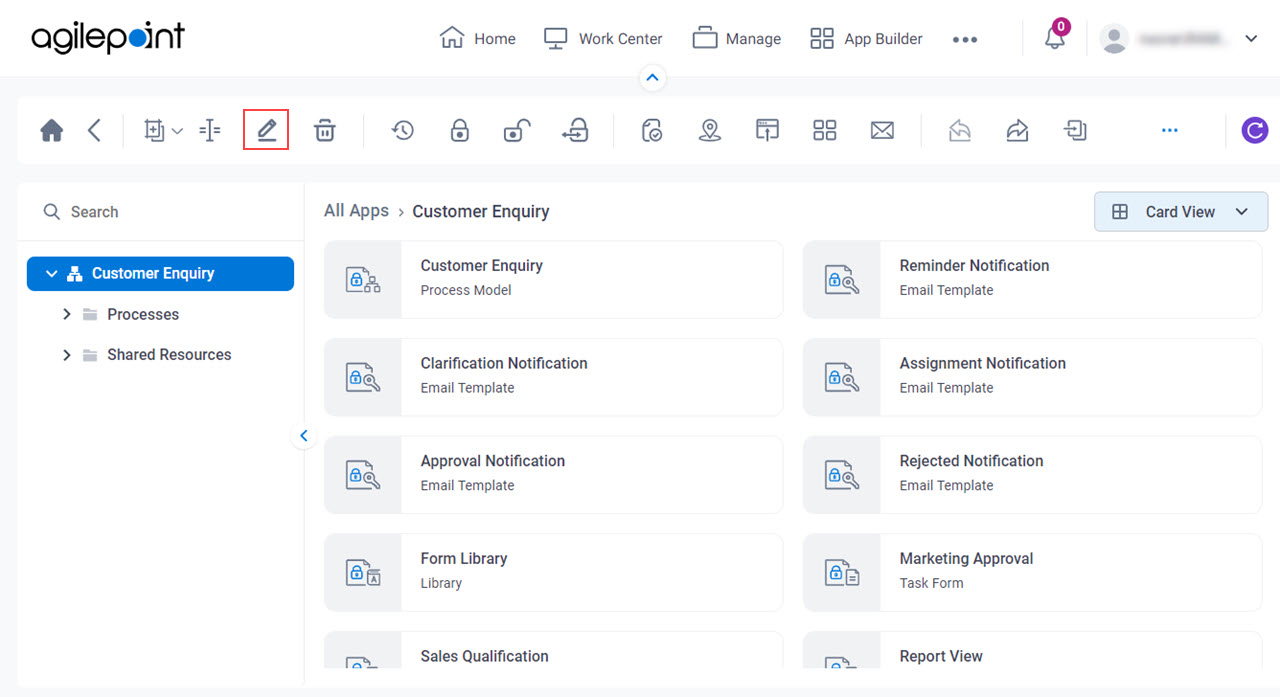This screenshot has height=697, width=1280.
Task: Open Marketing Approval task form card
Action: pyautogui.click(x=1032, y=572)
